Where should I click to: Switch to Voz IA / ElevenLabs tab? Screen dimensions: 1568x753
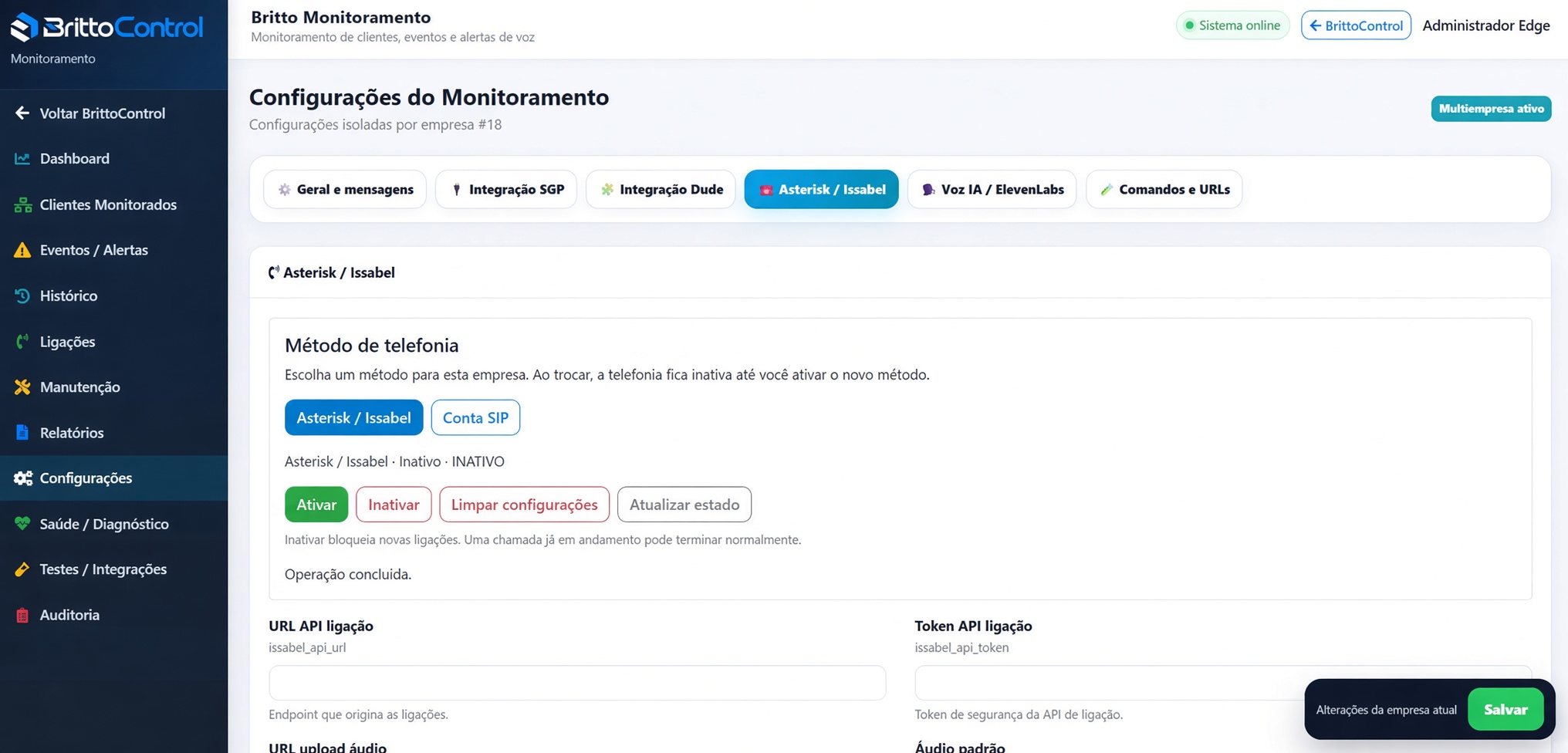[x=992, y=190]
